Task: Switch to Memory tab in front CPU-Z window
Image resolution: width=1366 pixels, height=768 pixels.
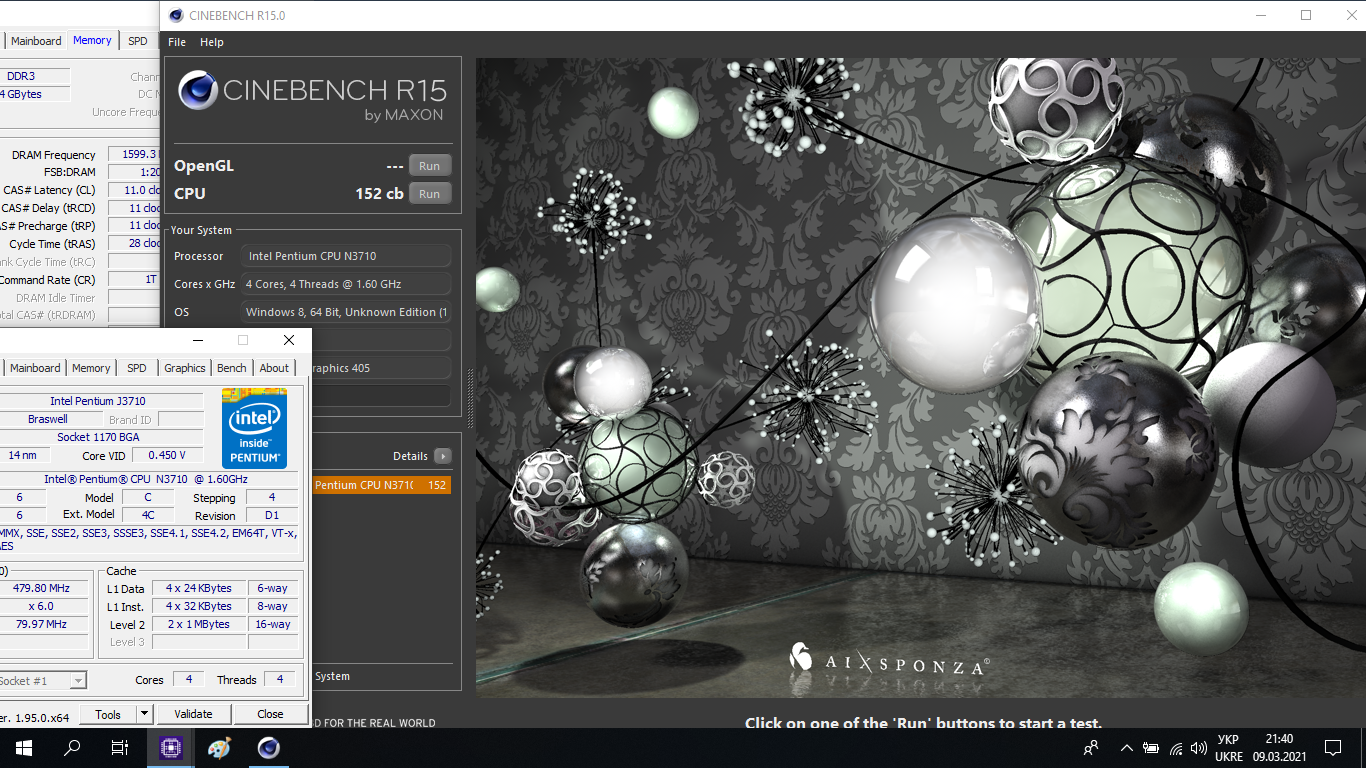Action: click(91, 368)
